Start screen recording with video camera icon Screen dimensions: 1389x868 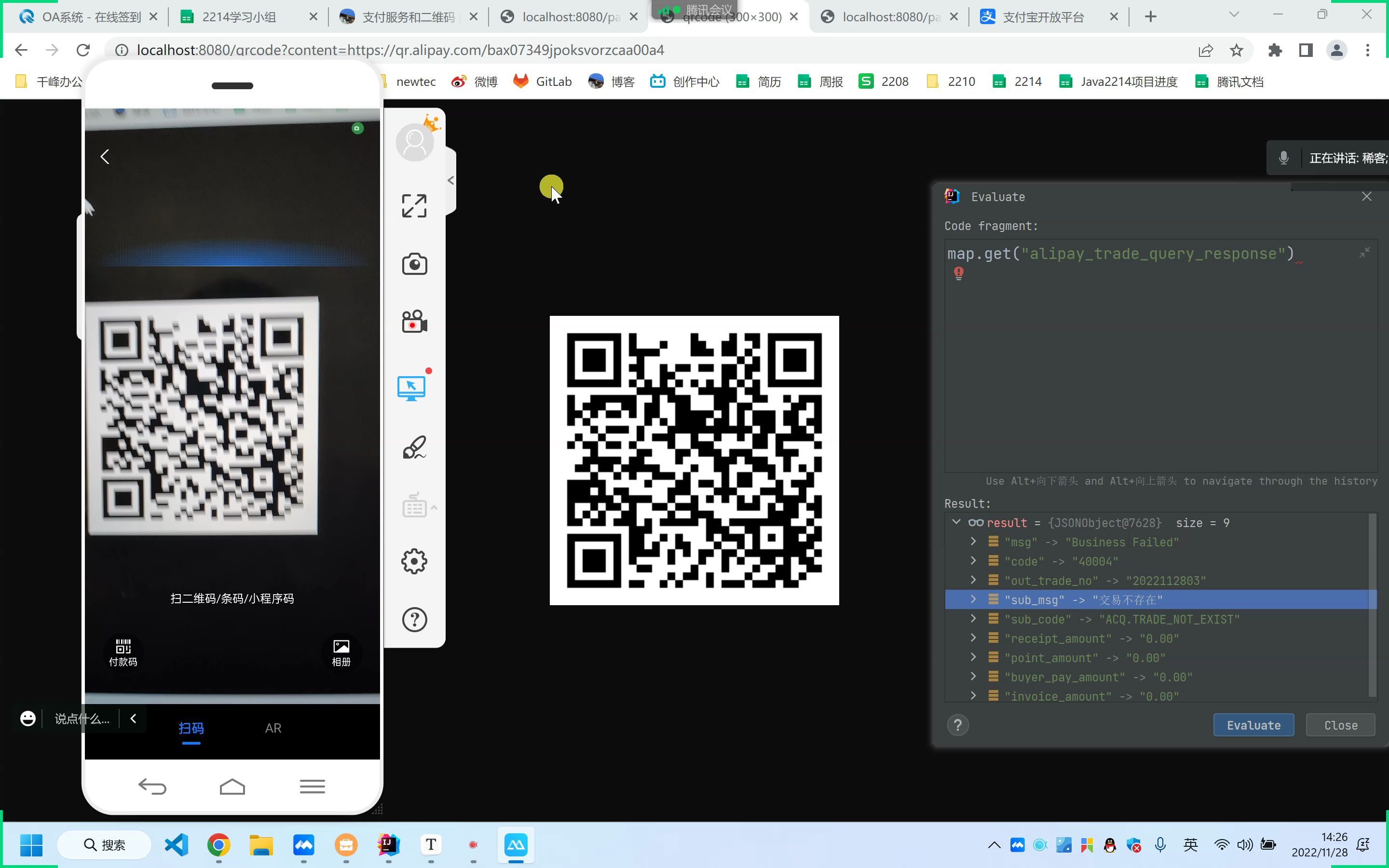(414, 322)
